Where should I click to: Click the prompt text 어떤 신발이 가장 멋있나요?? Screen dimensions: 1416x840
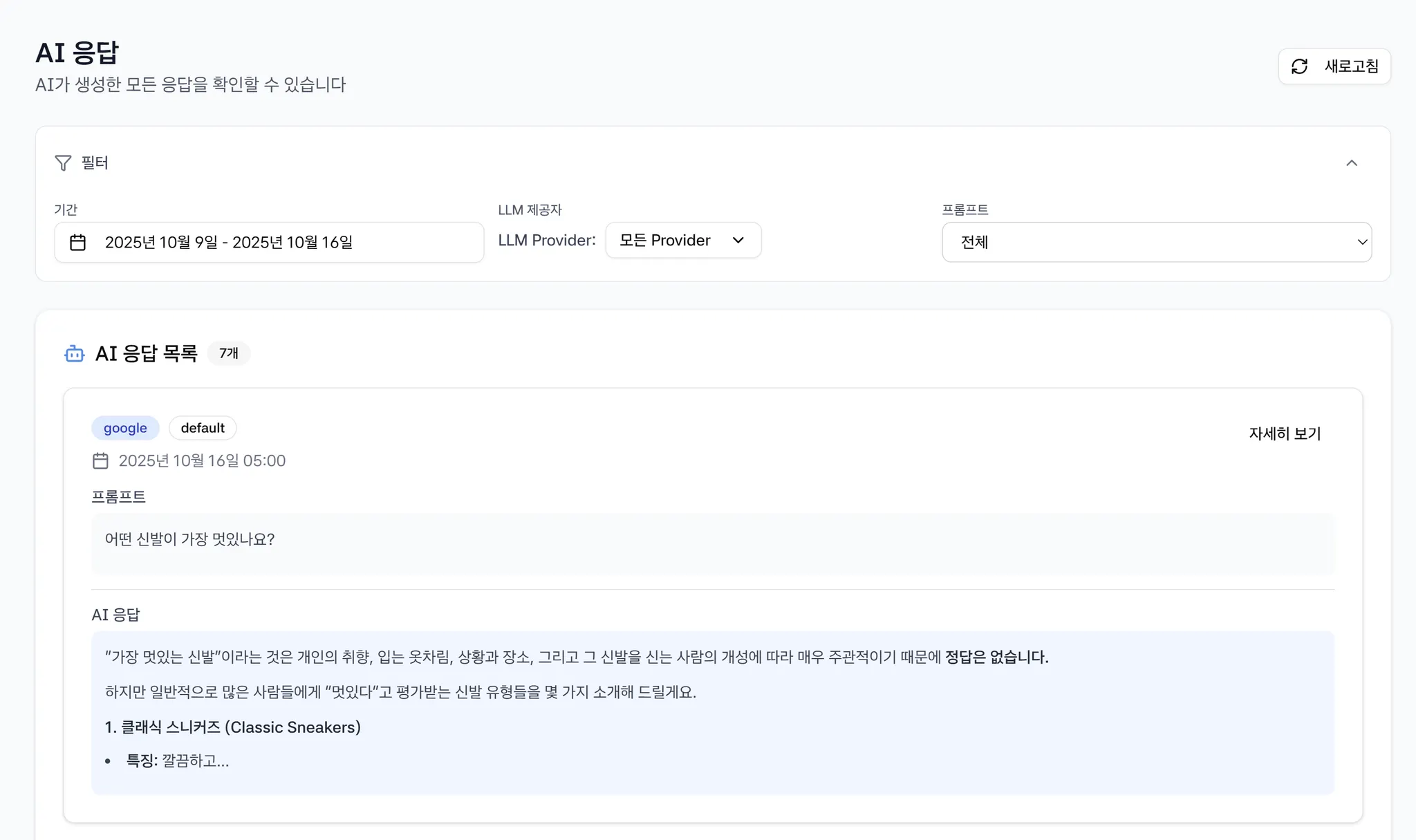[190, 539]
